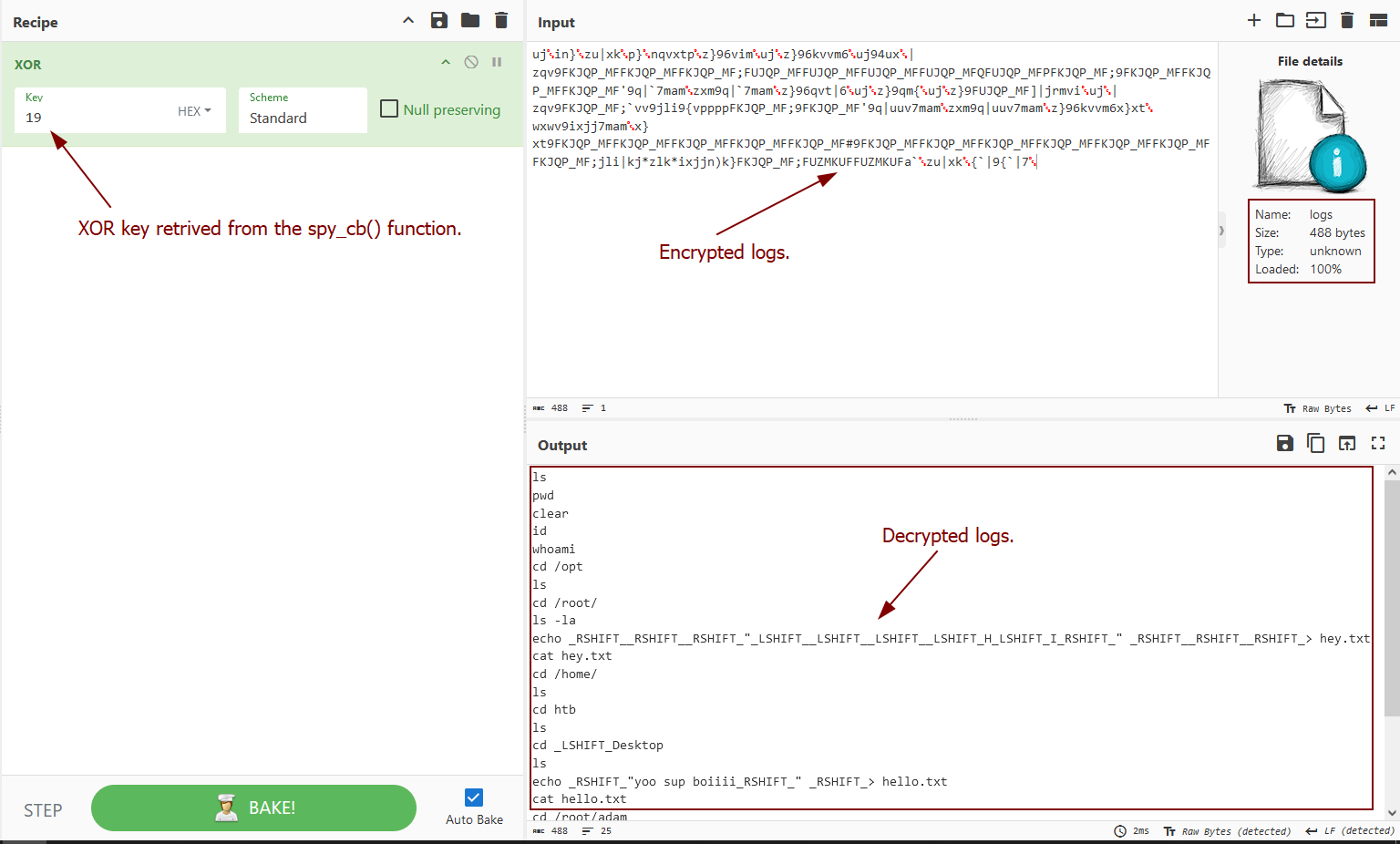Set a breakpoint on the XOR operation

(497, 62)
